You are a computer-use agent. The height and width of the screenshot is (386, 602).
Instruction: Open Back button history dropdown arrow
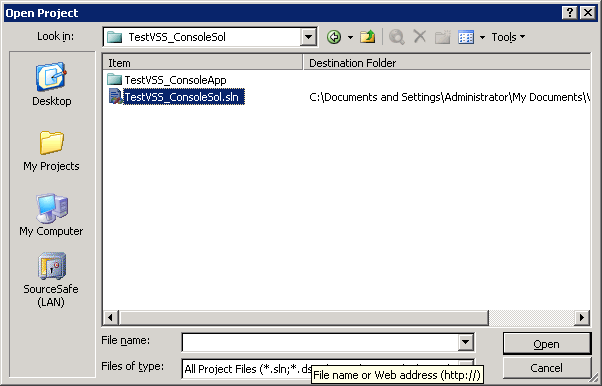tap(350, 37)
